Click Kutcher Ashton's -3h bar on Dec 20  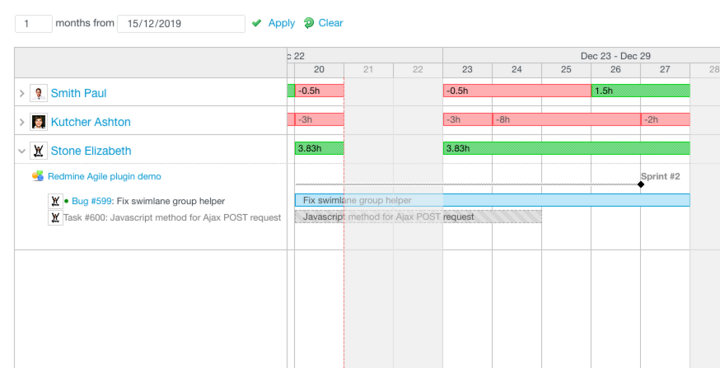(x=319, y=119)
